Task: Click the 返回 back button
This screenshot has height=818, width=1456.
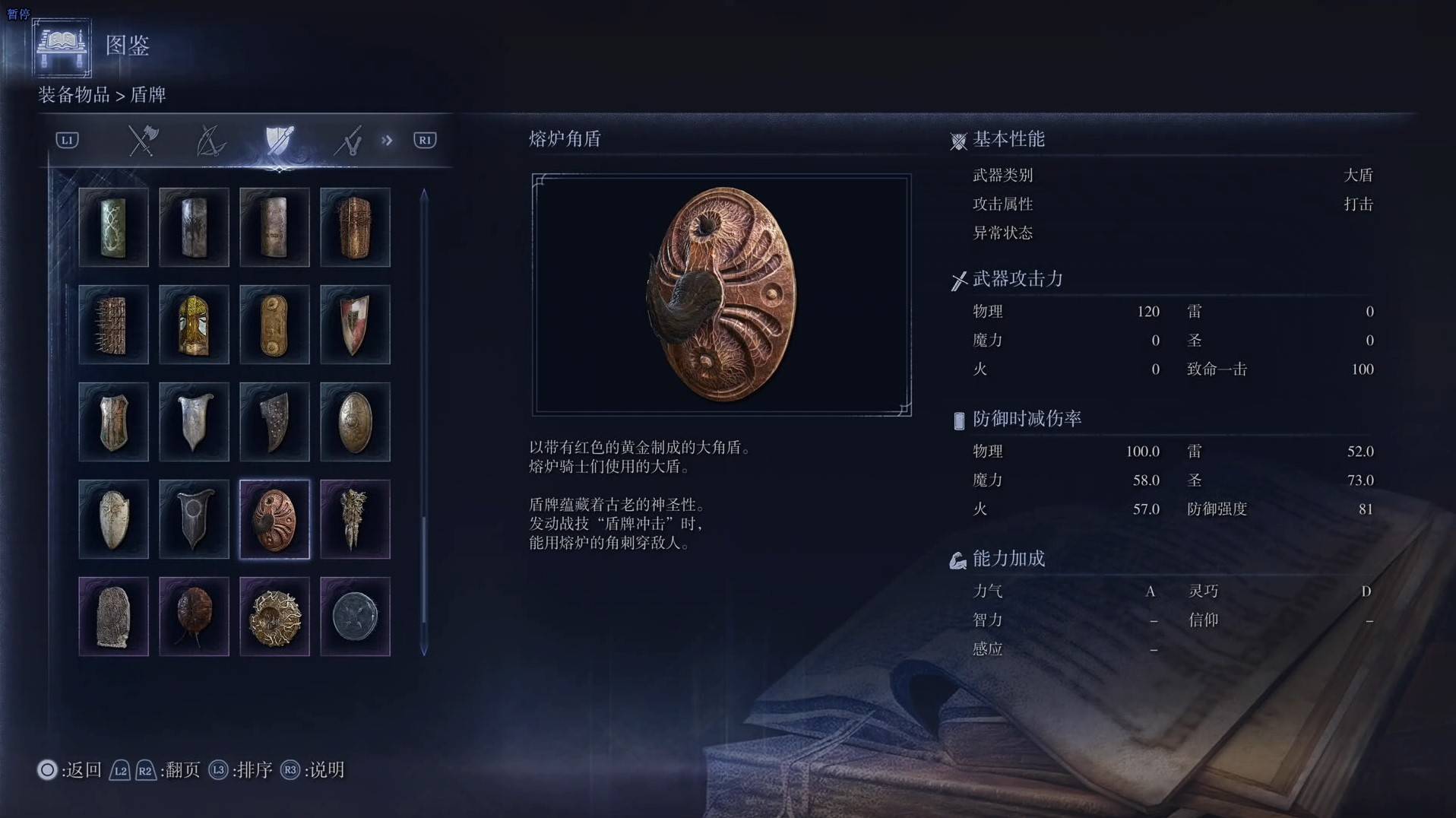Action: click(x=69, y=770)
